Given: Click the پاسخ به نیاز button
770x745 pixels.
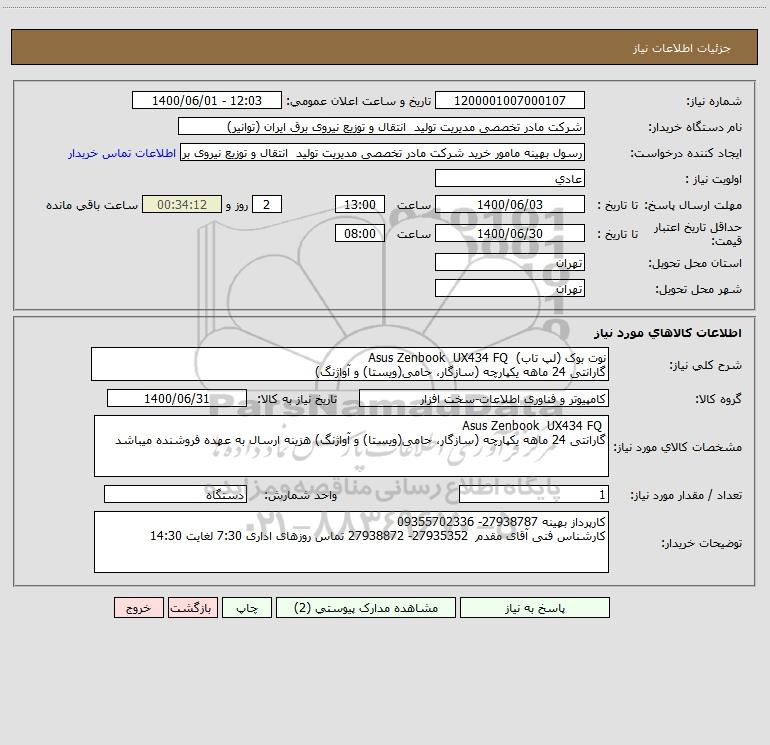Looking at the screenshot, I should (535, 608).
